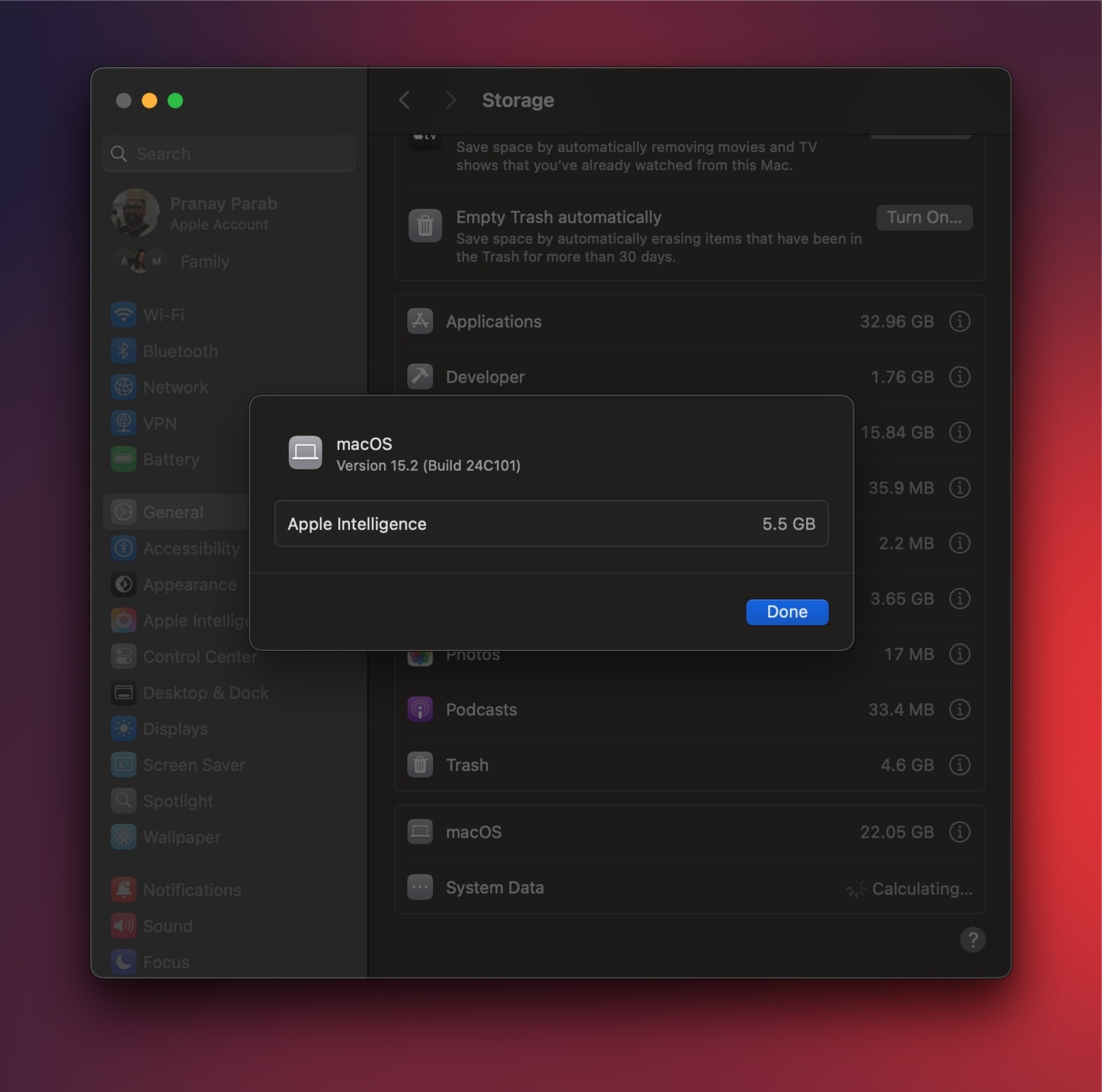Click the Sound sidebar icon

pyautogui.click(x=124, y=926)
